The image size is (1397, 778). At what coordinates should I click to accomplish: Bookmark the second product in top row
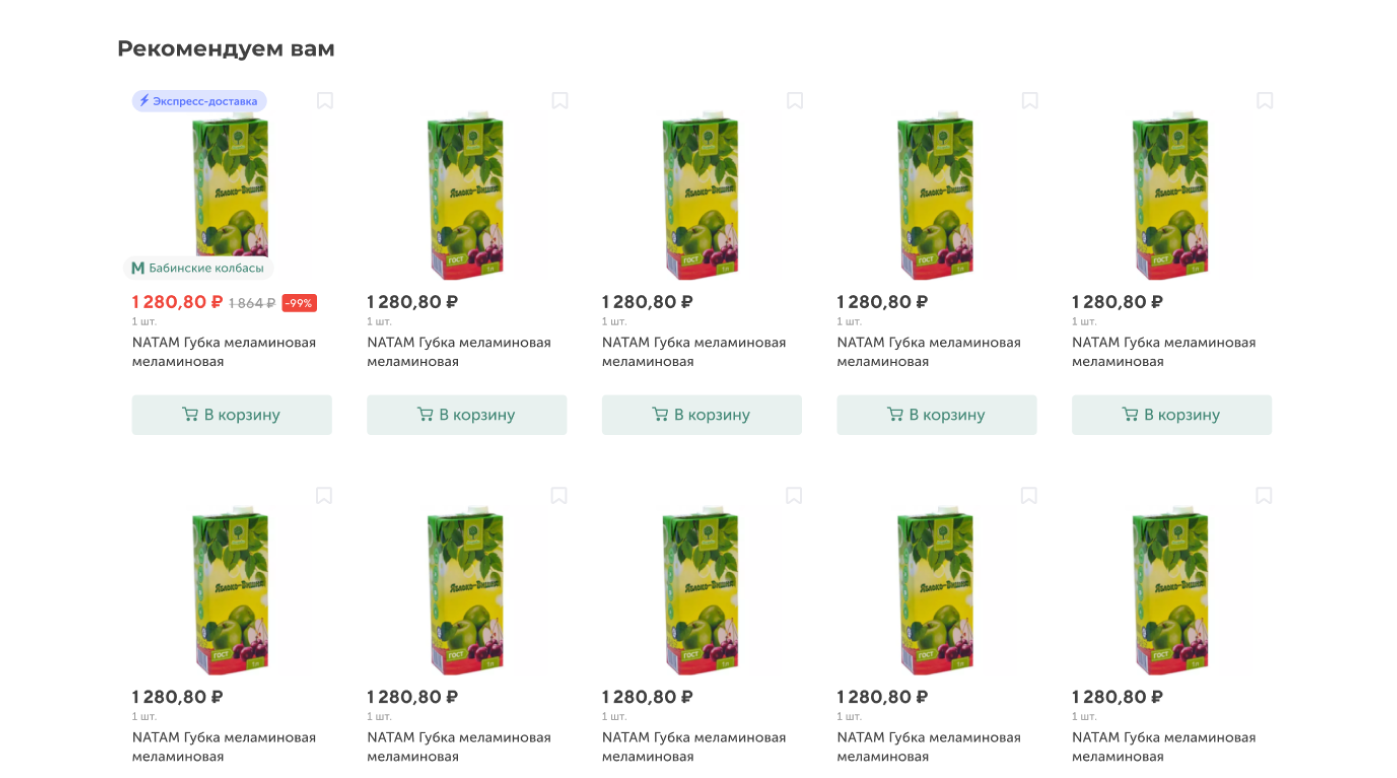pyautogui.click(x=560, y=100)
